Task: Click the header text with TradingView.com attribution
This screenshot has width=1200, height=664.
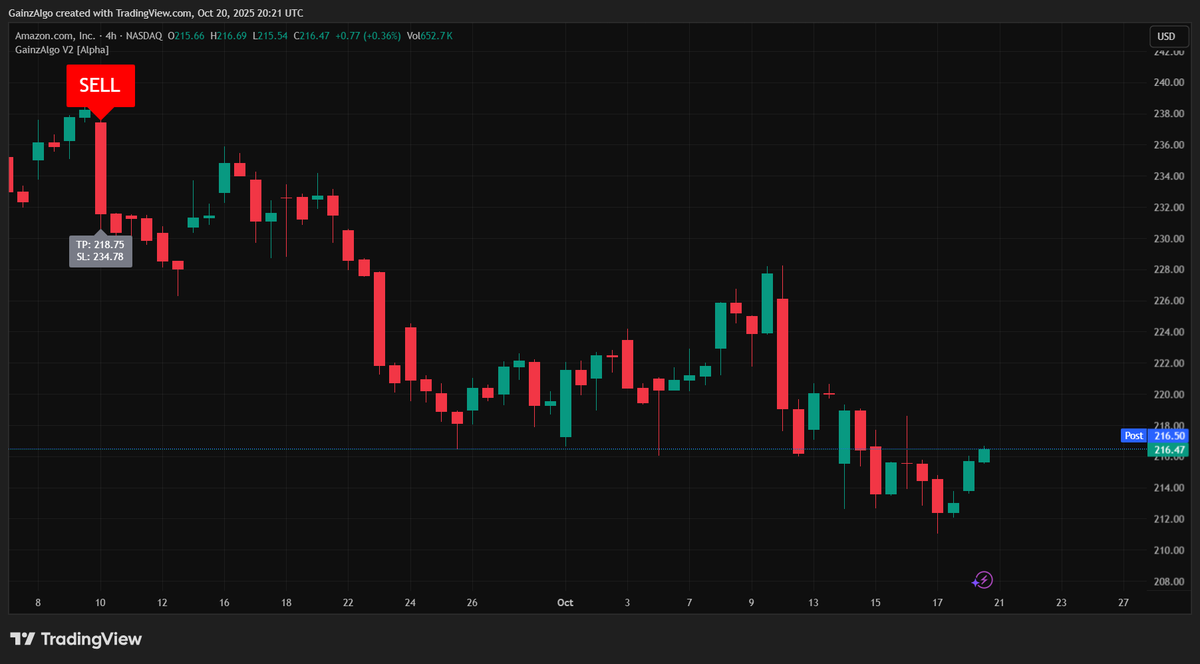Action: [x=156, y=13]
